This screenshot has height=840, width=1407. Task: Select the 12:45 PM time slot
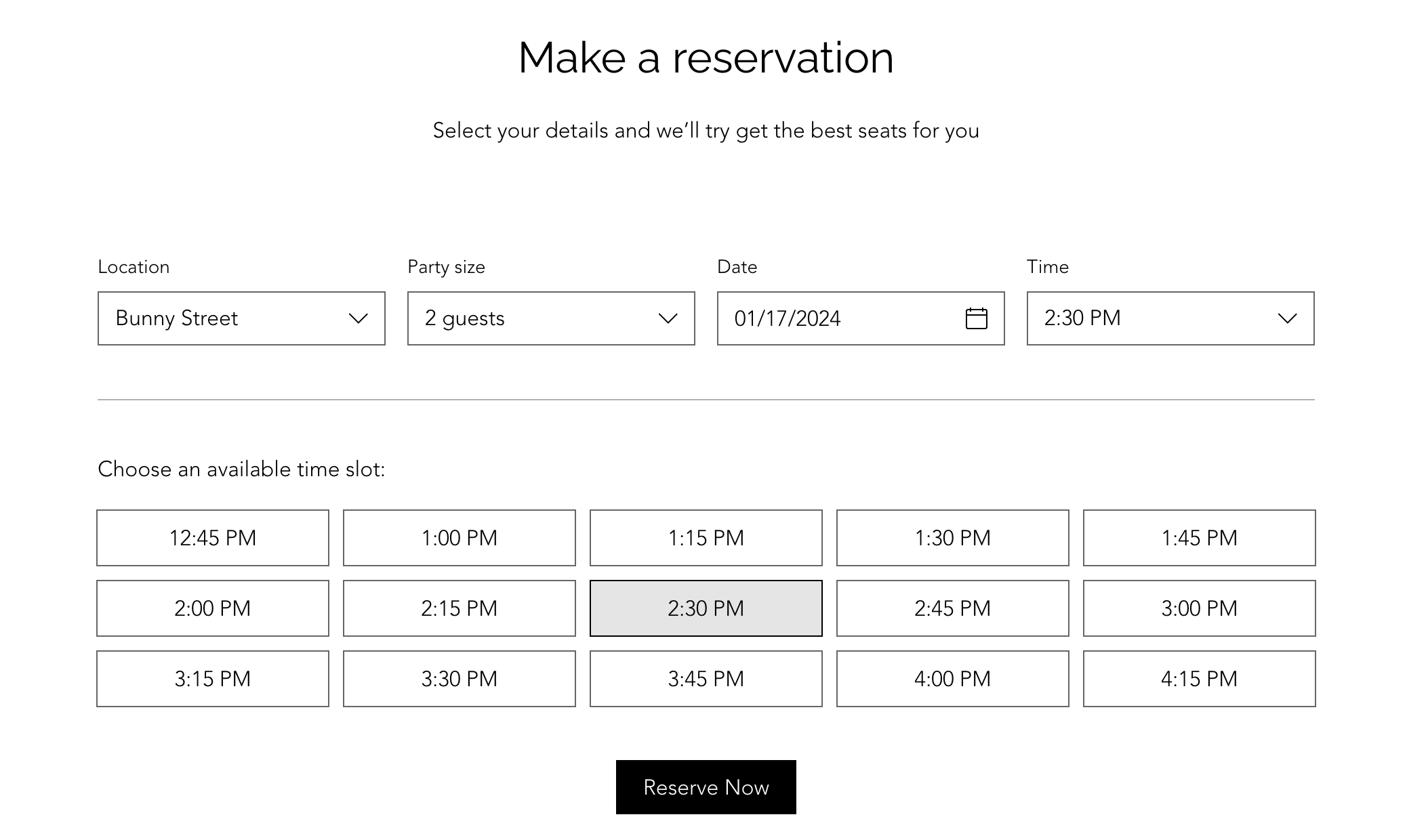point(212,537)
